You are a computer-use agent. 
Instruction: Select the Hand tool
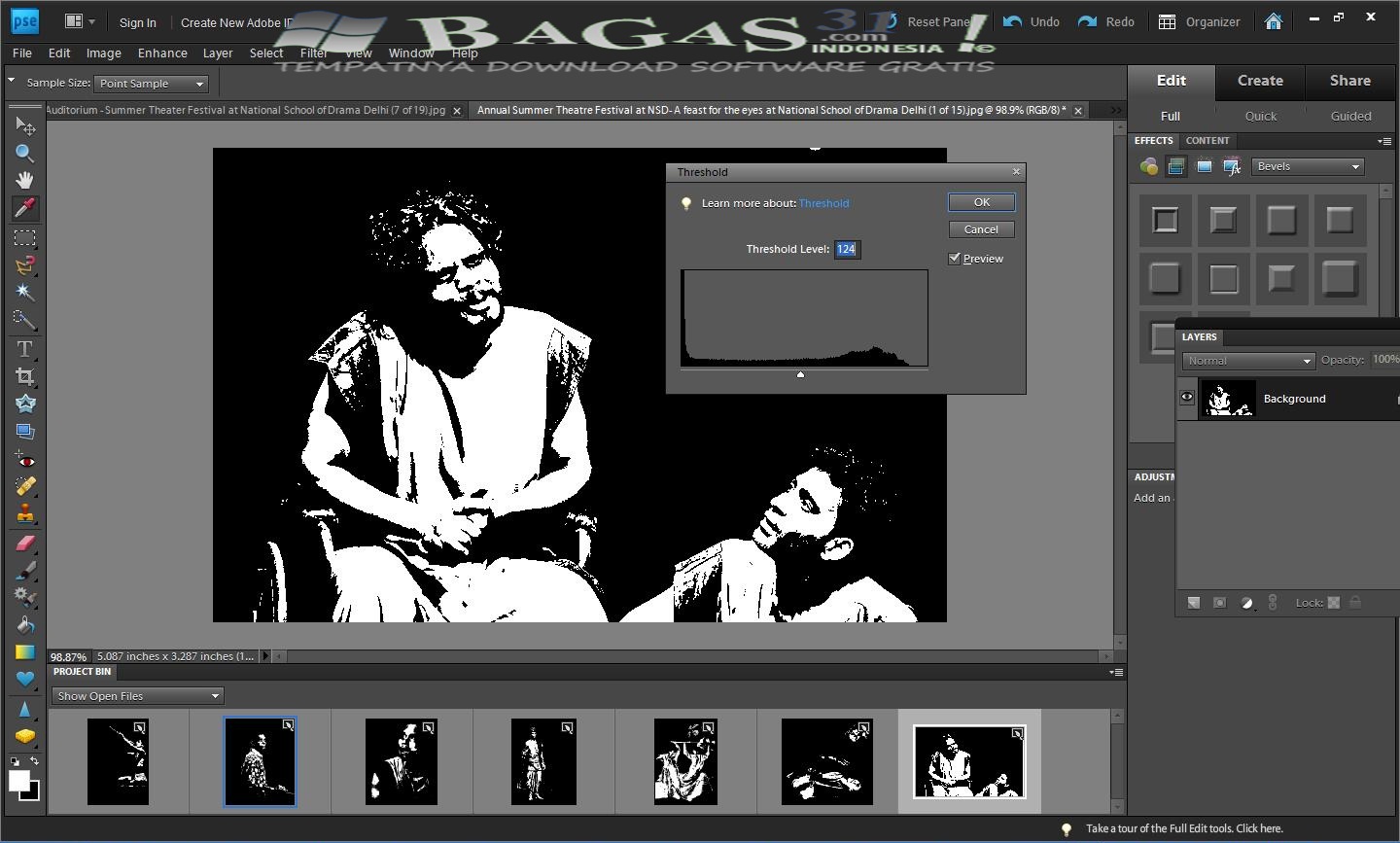pyautogui.click(x=24, y=180)
